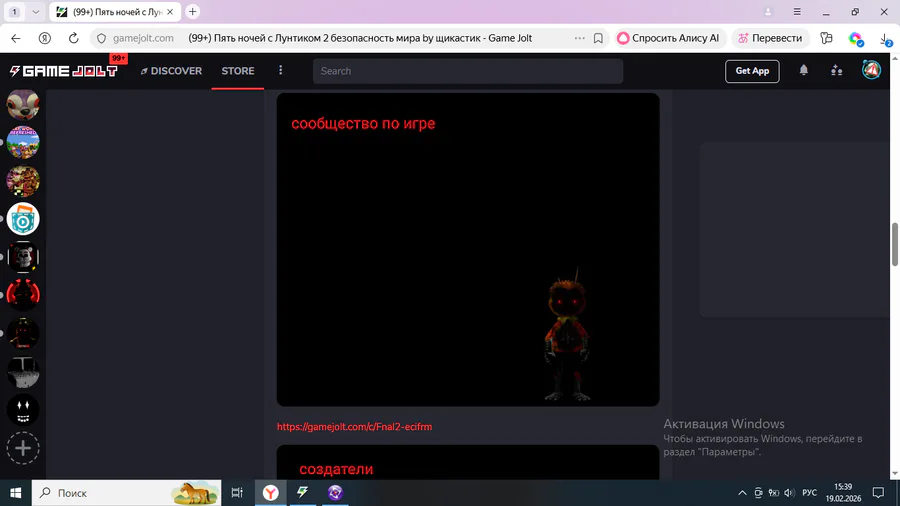Screen dimensions: 900x506
Task: Focus the Game Jolt Search field
Action: [468, 71]
